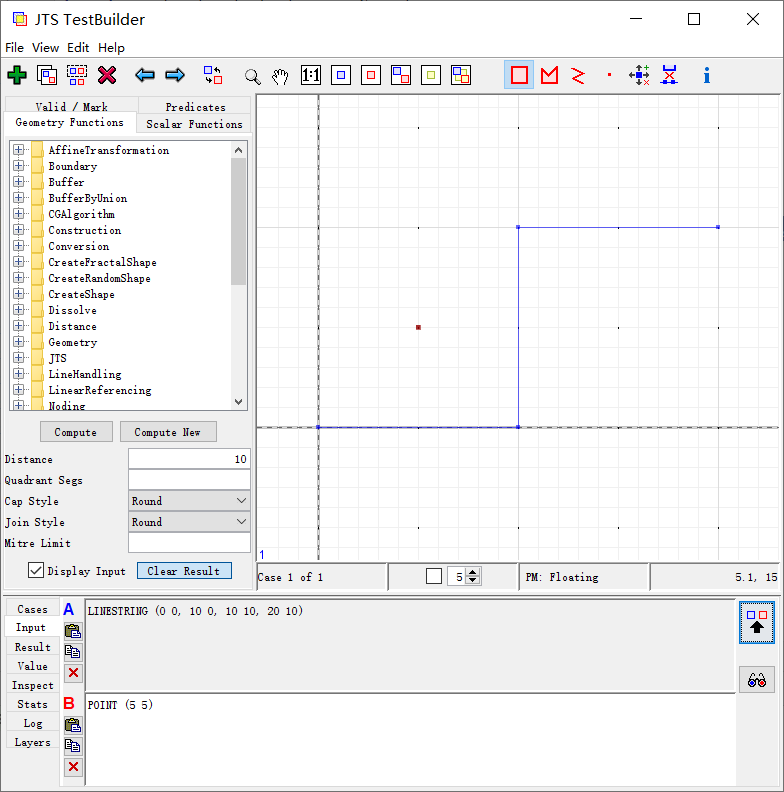The height and width of the screenshot is (792, 784).
Task: Click the geometry A WKT text area
Action: coord(410,645)
